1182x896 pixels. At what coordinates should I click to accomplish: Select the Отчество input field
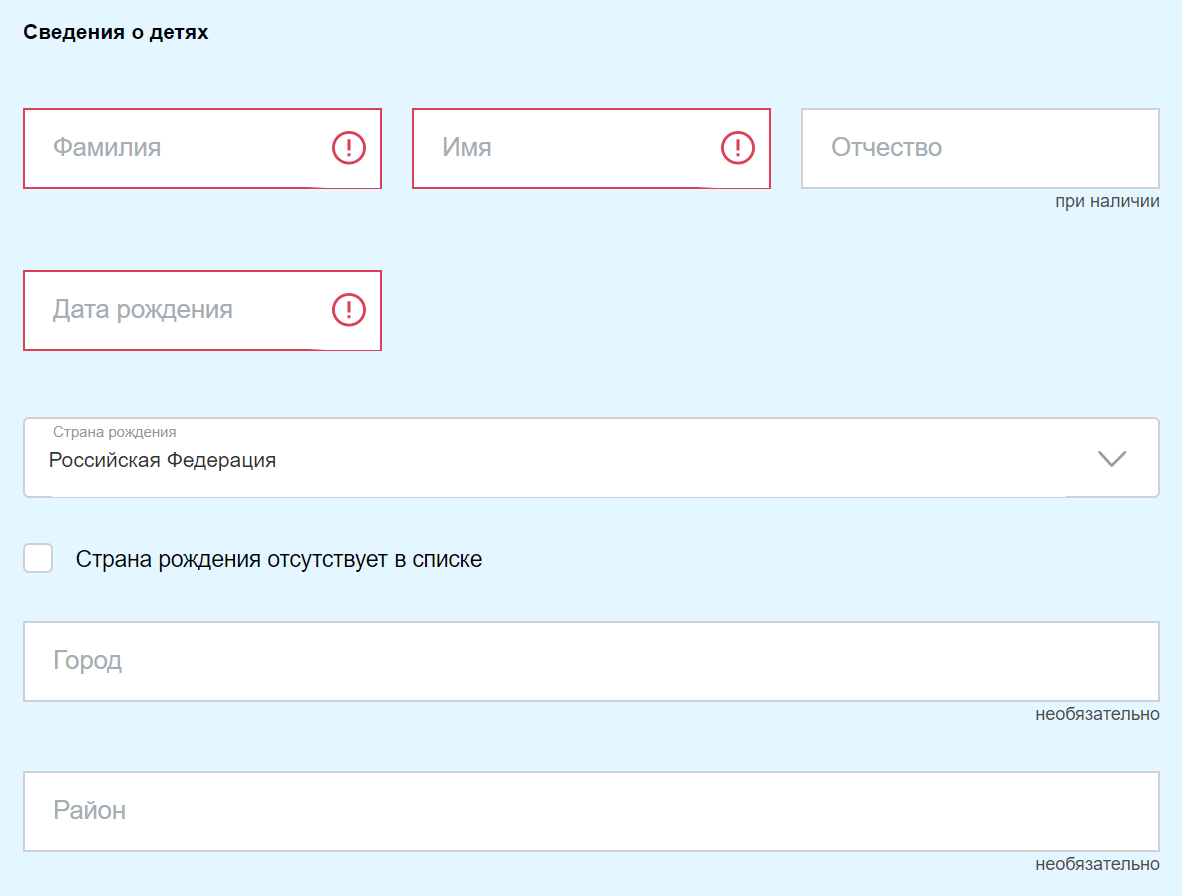point(980,148)
